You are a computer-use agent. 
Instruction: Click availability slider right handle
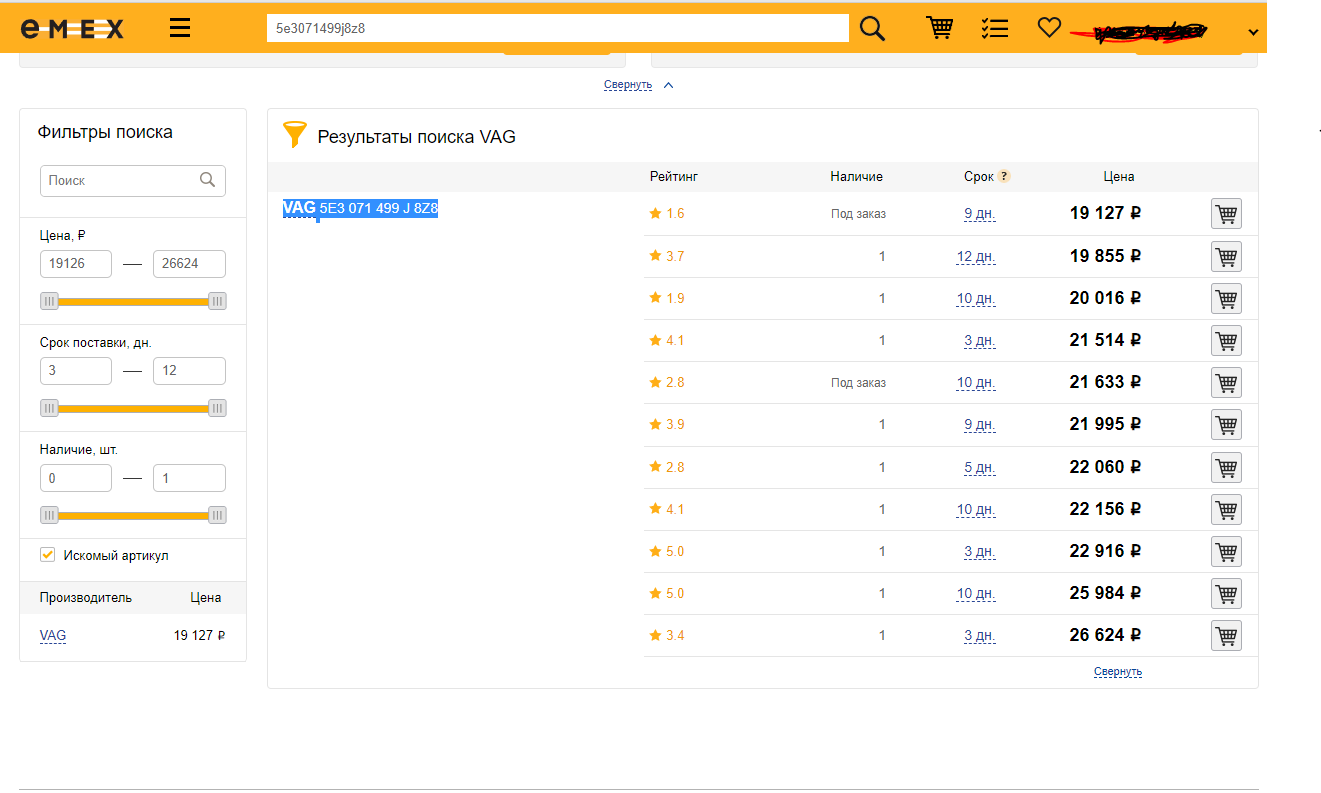coord(217,515)
